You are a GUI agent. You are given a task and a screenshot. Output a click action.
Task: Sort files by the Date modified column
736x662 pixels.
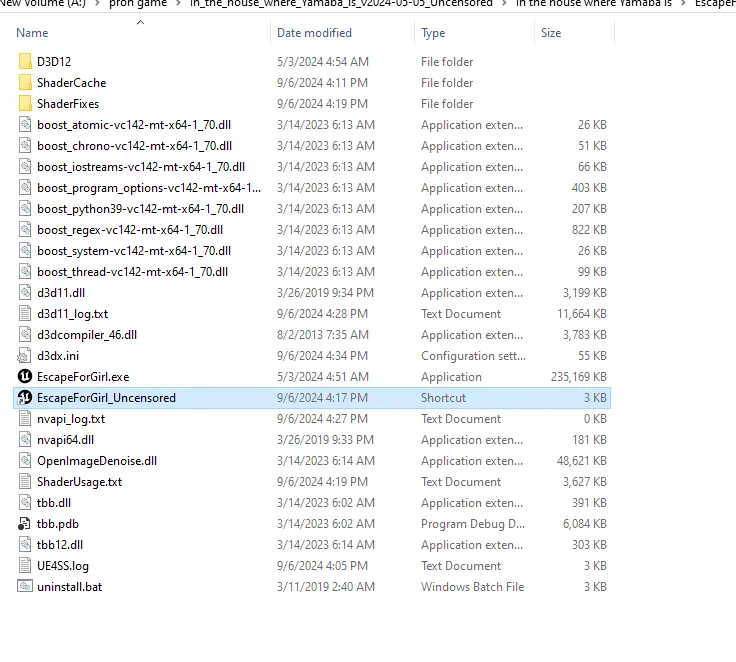(314, 33)
